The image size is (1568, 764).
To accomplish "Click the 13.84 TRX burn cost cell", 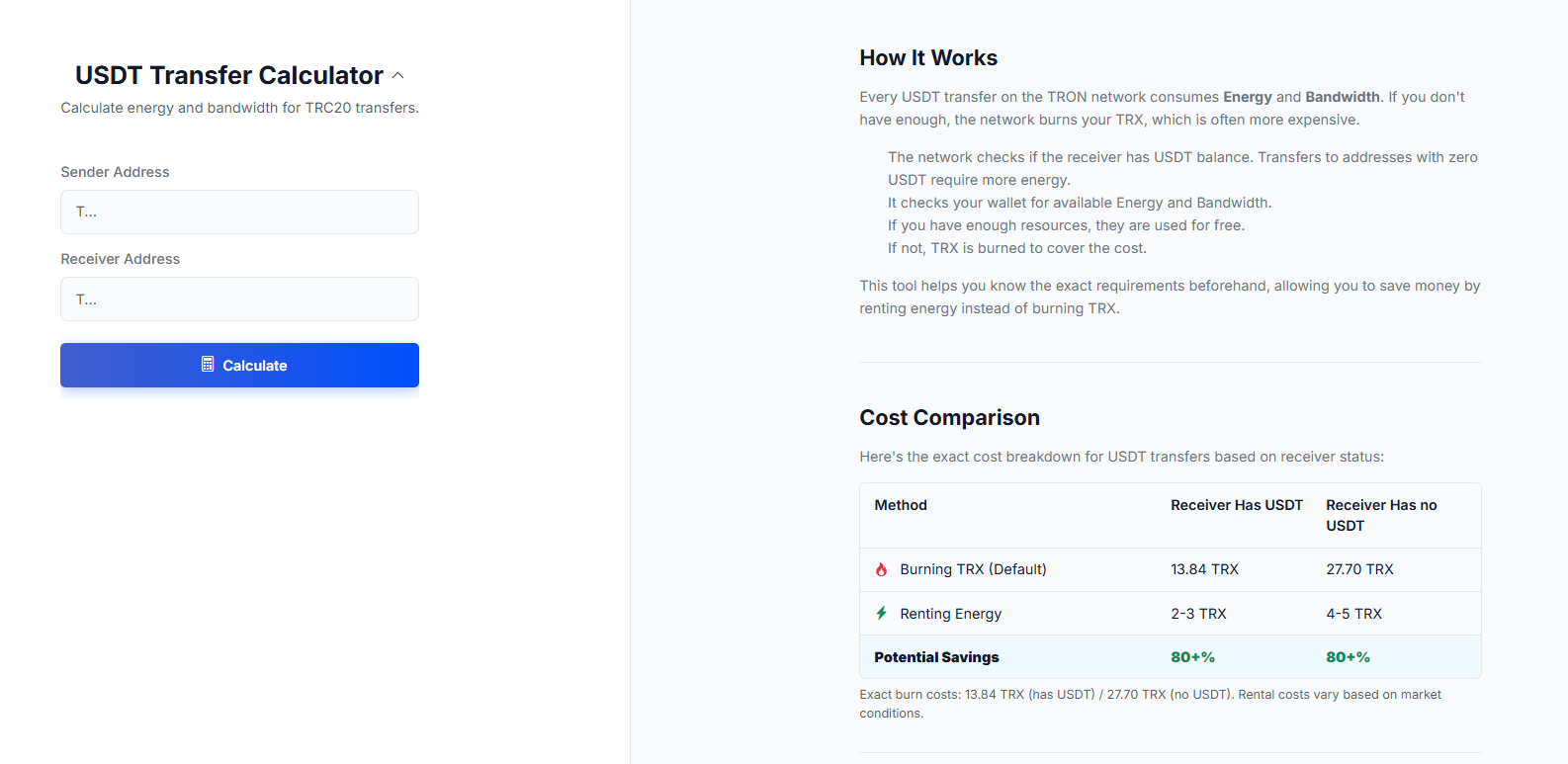I will tap(1204, 569).
